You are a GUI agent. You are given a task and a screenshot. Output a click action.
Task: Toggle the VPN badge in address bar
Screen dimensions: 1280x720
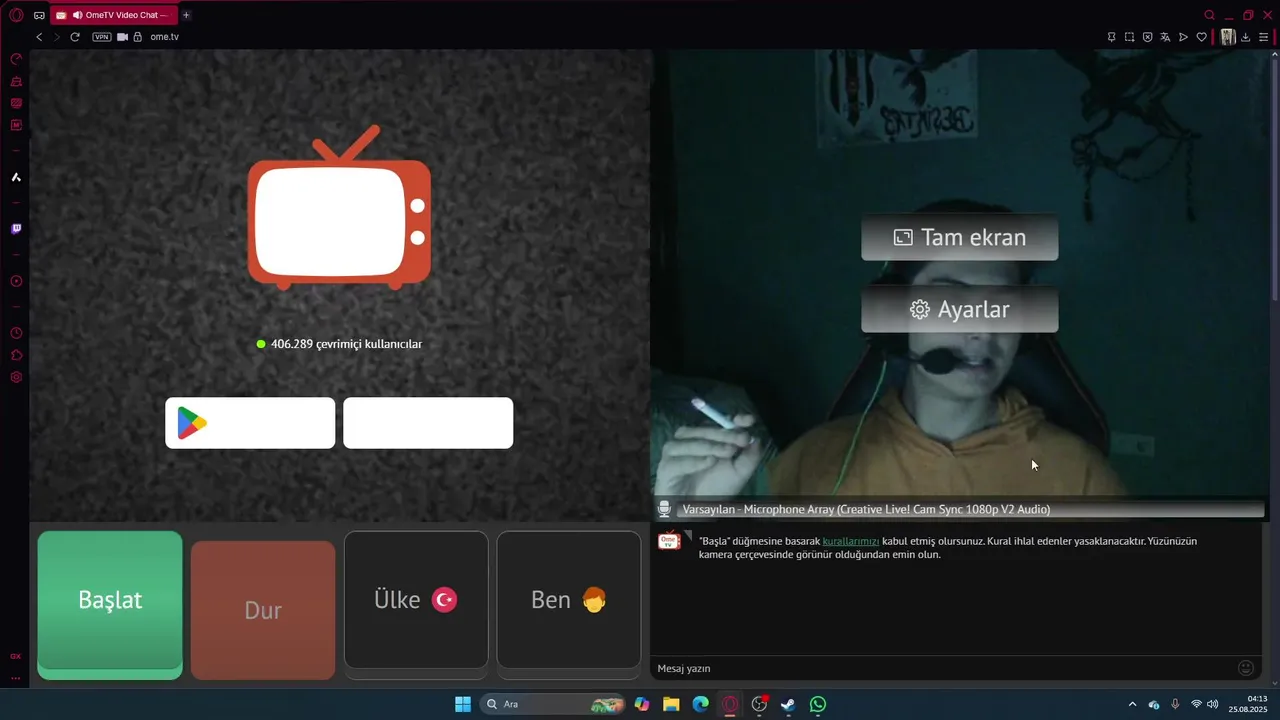click(102, 37)
